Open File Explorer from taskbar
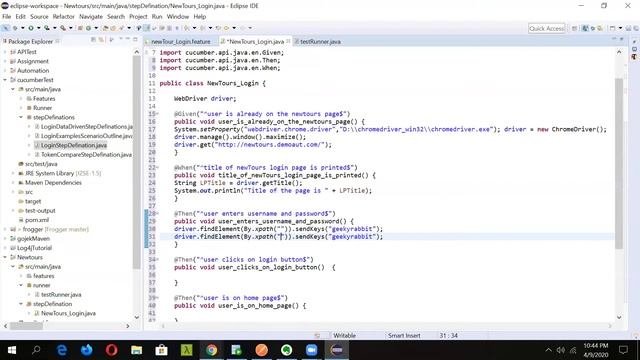Viewport: 640px width, 360px height. click(x=136, y=350)
